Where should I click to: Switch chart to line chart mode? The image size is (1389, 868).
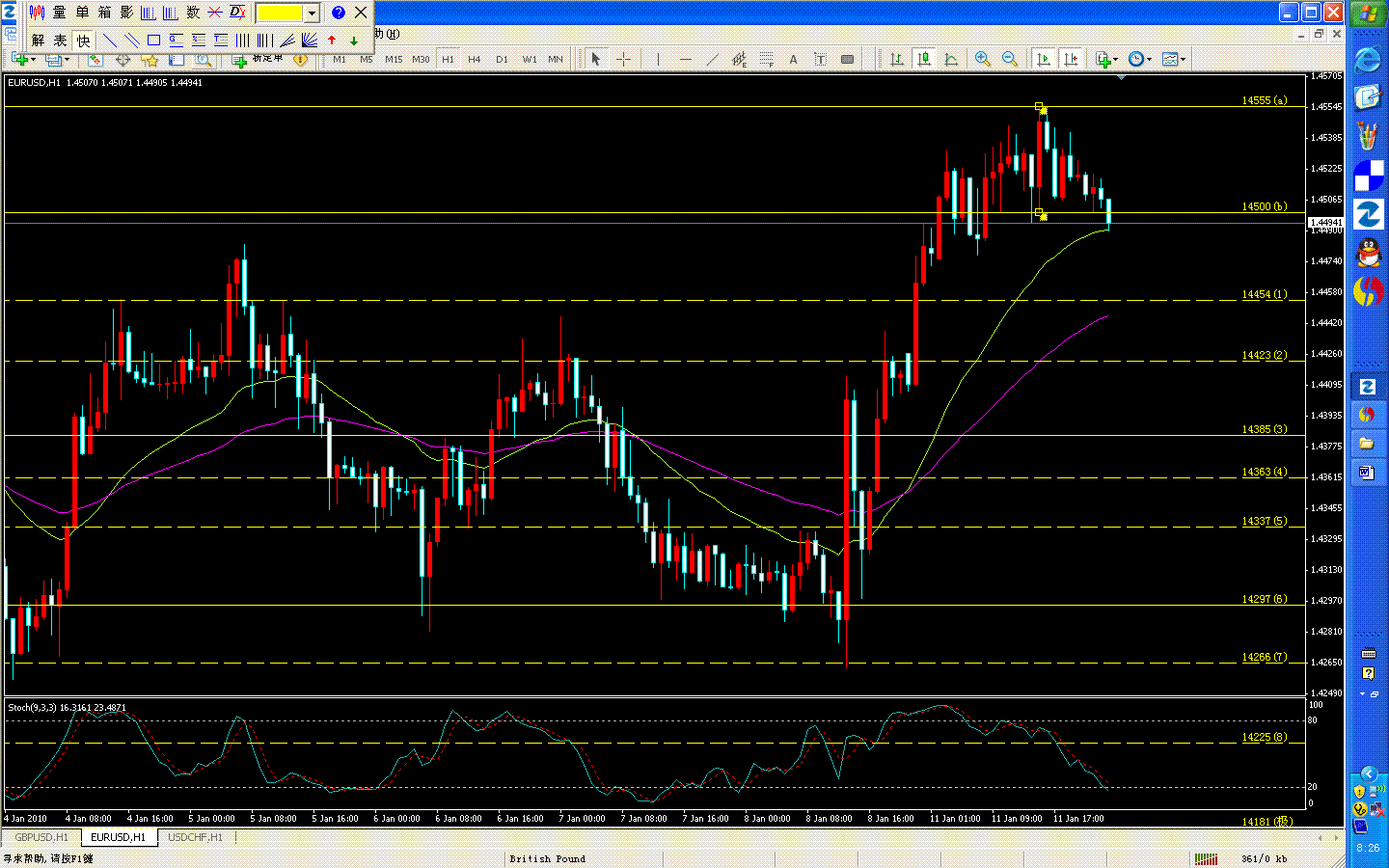951,59
